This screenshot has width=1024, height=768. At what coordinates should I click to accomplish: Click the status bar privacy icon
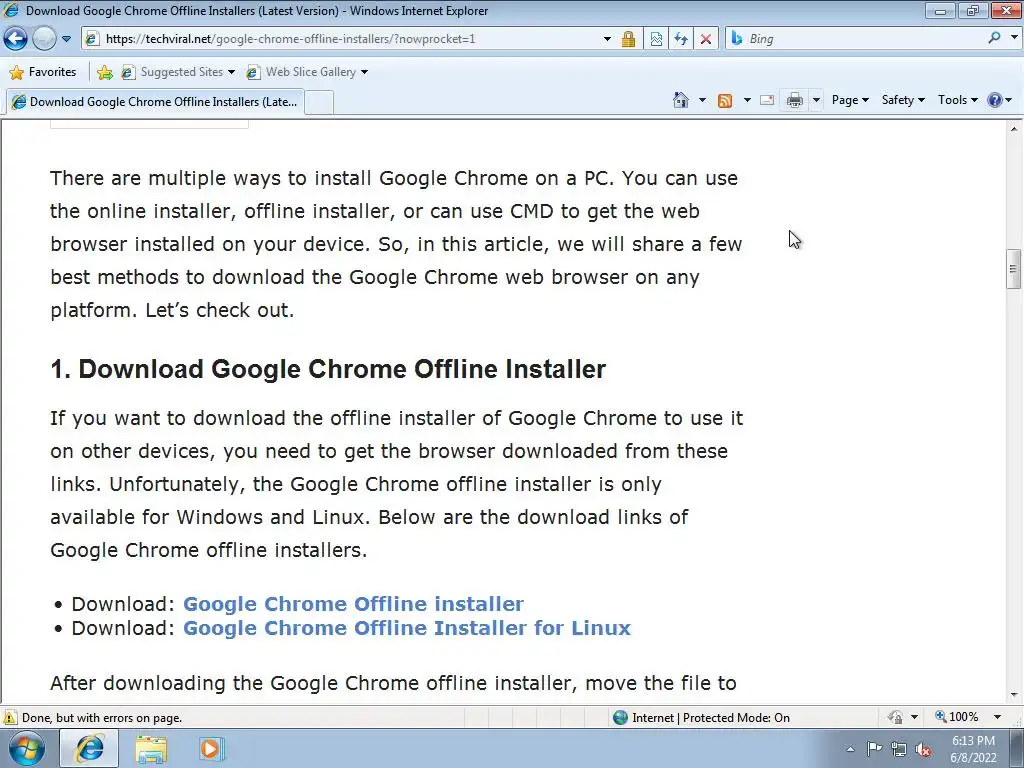point(895,717)
